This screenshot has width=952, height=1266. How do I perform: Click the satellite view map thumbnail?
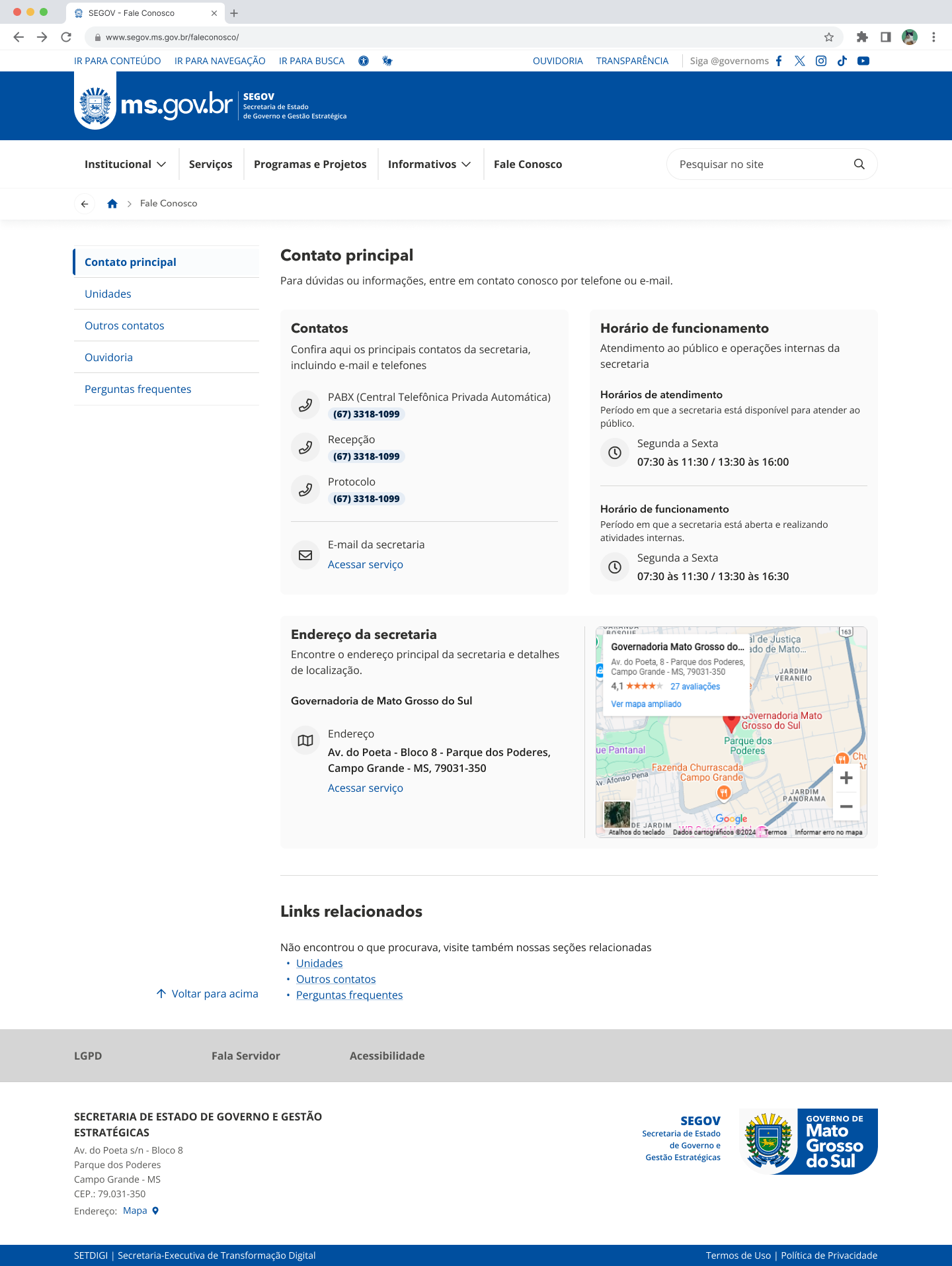point(617,814)
